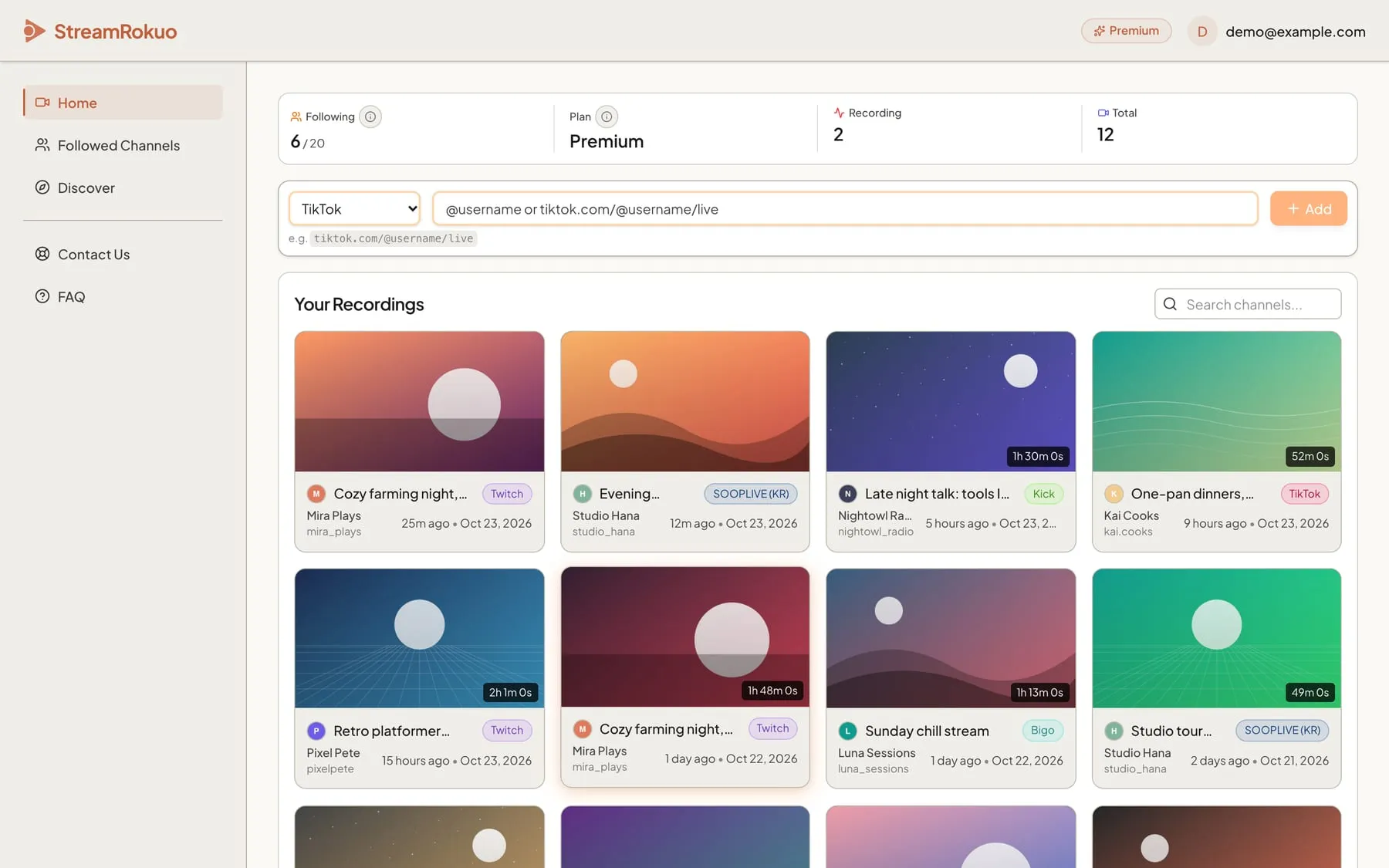The width and height of the screenshot is (1389, 868).
Task: Open Cozy farming night thumbnail from 25m ago
Action: click(x=419, y=401)
